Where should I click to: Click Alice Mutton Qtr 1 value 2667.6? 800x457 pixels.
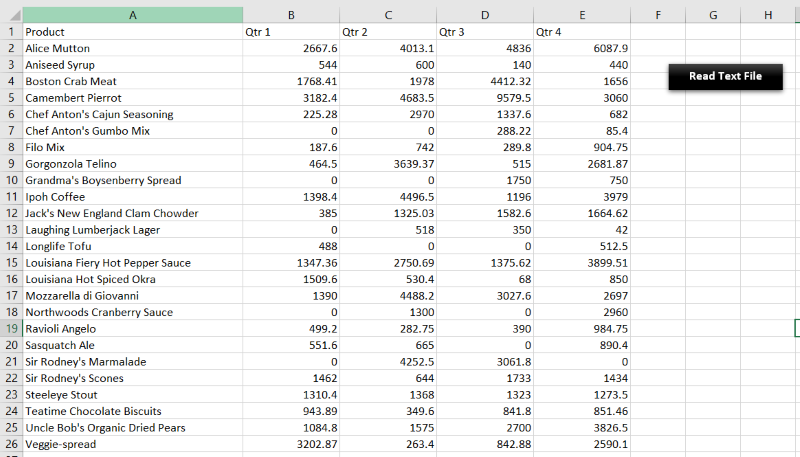click(291, 48)
